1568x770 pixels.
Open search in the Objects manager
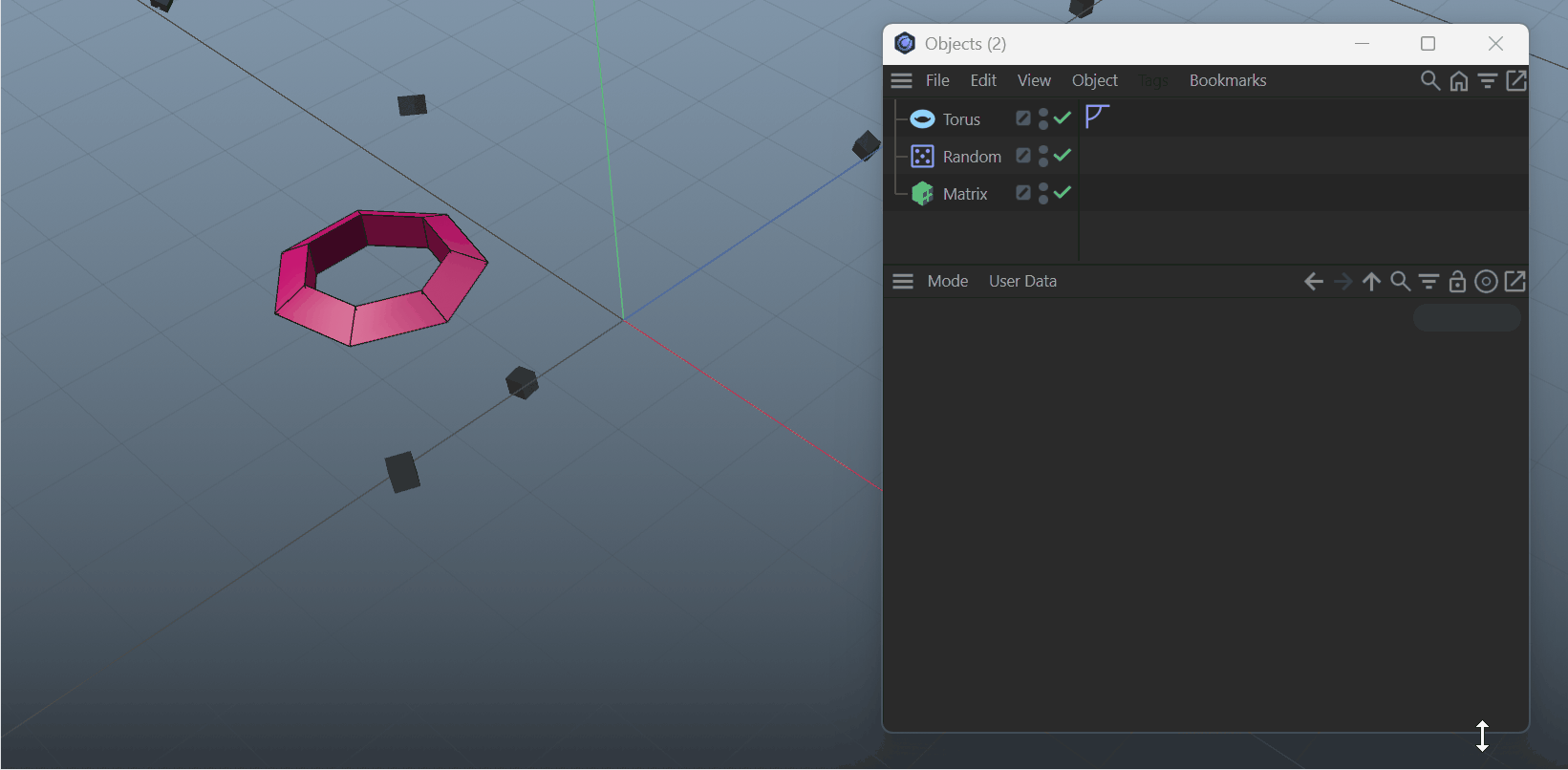[1429, 81]
